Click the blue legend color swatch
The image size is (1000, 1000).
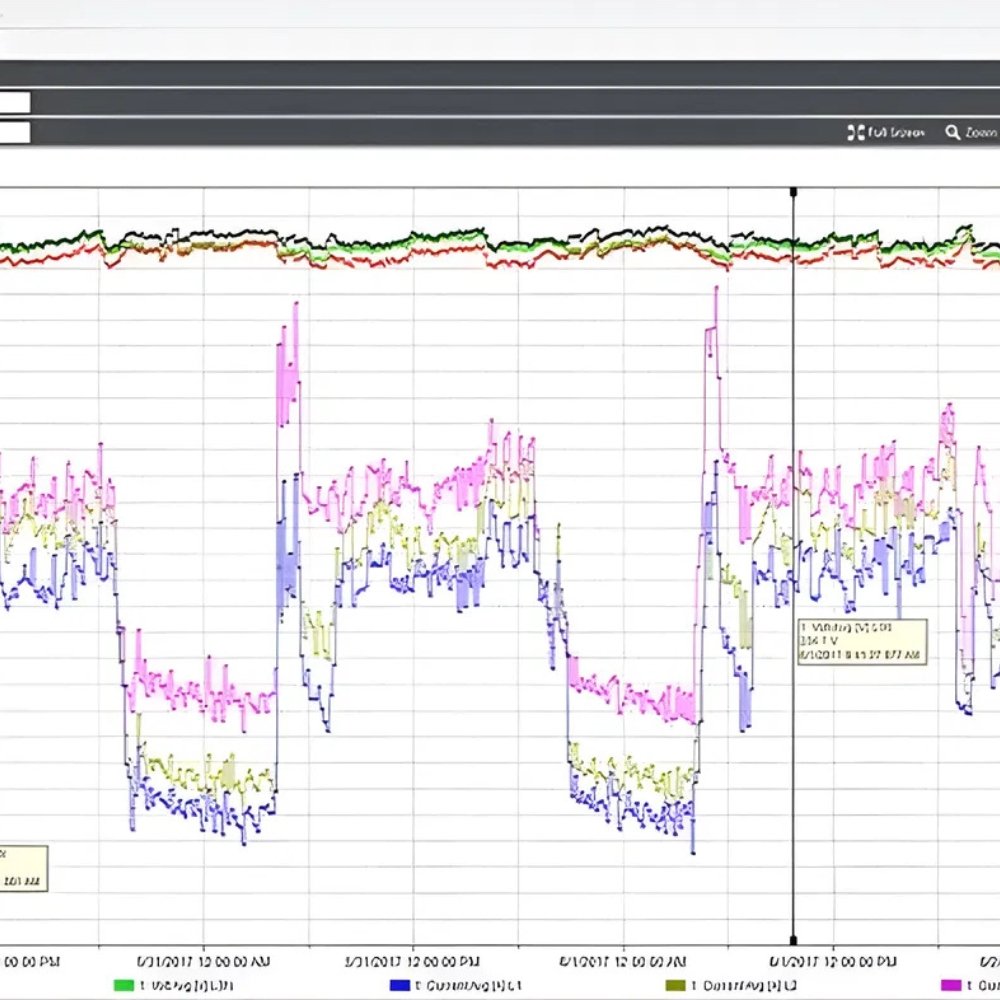(399, 986)
